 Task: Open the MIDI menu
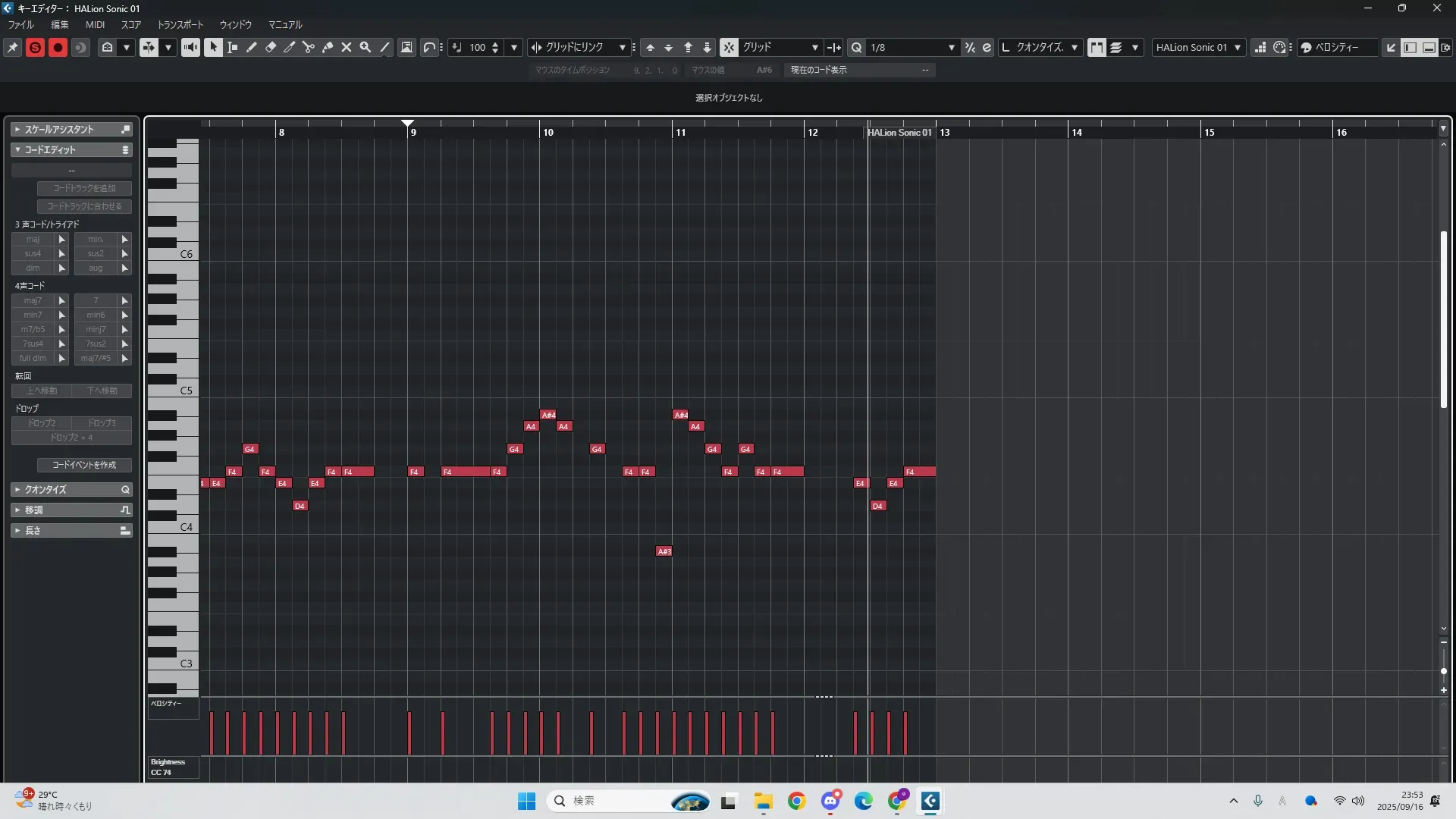[x=95, y=24]
